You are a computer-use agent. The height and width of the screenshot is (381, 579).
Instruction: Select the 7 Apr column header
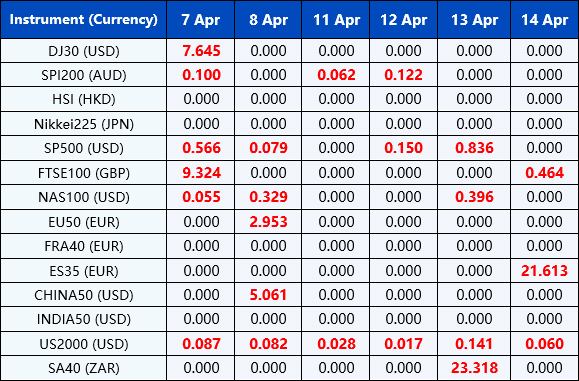tap(201, 20)
